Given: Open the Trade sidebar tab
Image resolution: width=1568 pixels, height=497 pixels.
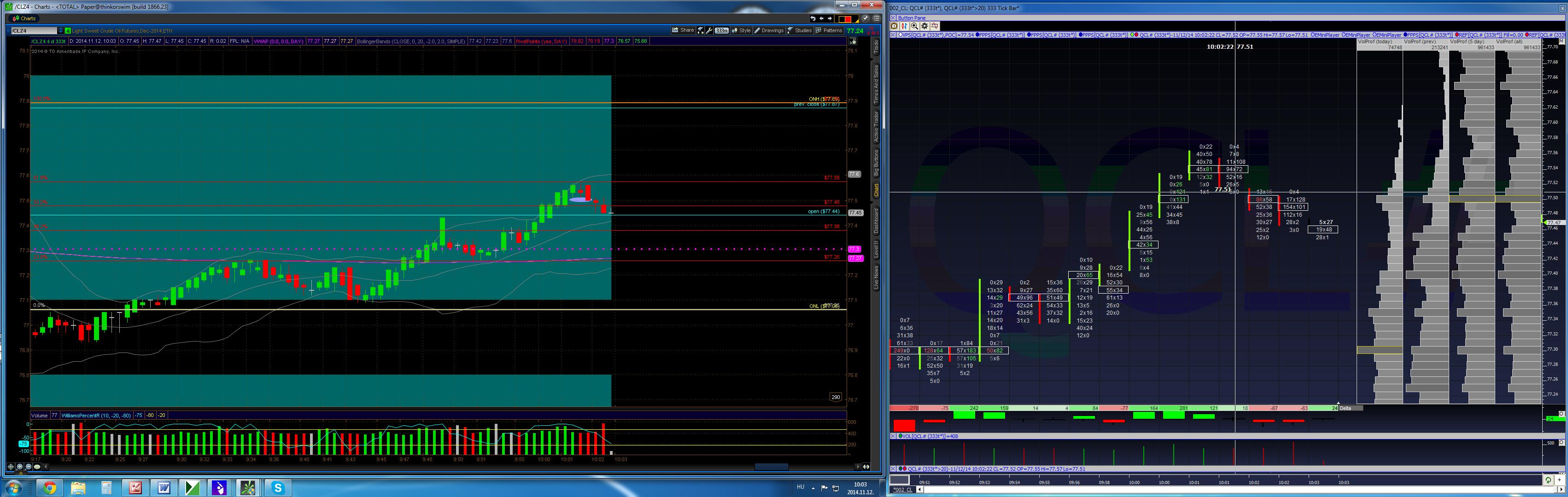Looking at the screenshot, I should (x=877, y=47).
